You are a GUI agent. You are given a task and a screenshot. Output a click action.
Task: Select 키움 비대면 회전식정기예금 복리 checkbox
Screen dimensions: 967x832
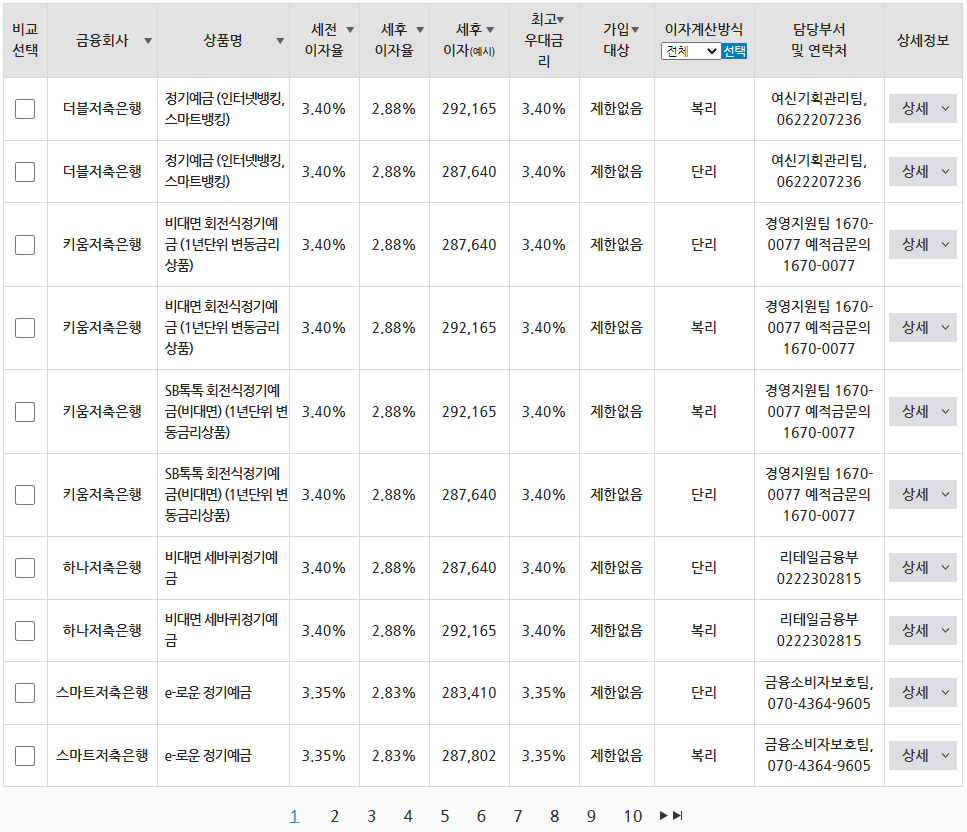coord(25,327)
